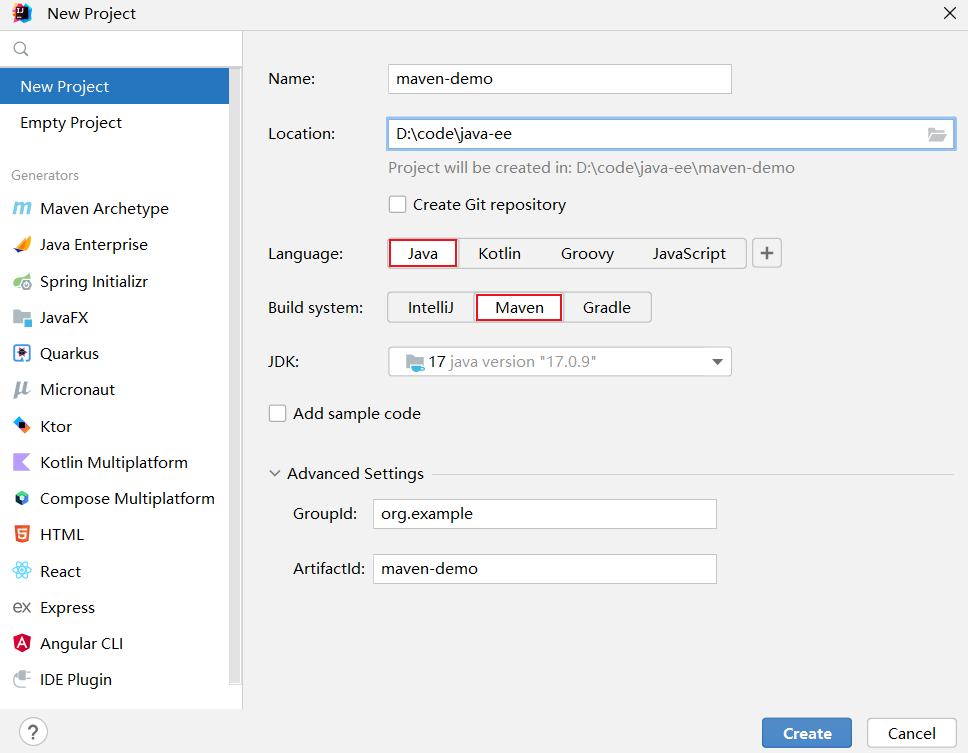
Task: Click the GroupId input field
Action: click(545, 514)
